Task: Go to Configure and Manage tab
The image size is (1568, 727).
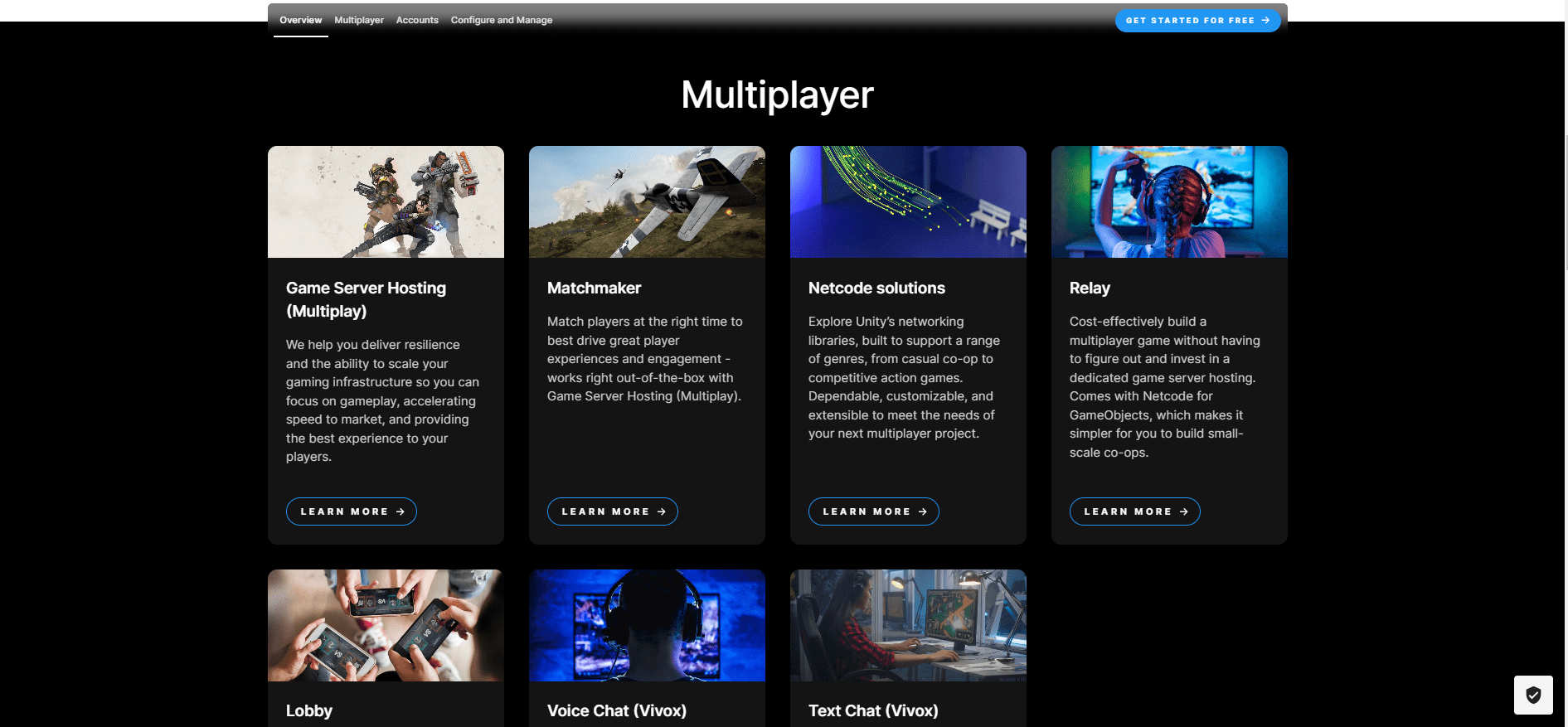Action: (x=501, y=20)
